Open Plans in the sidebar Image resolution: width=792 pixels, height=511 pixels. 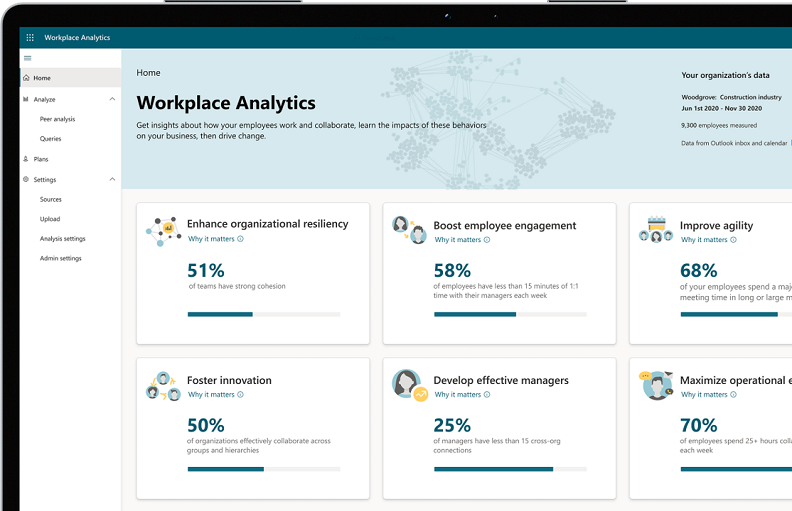pyautogui.click(x=41, y=159)
